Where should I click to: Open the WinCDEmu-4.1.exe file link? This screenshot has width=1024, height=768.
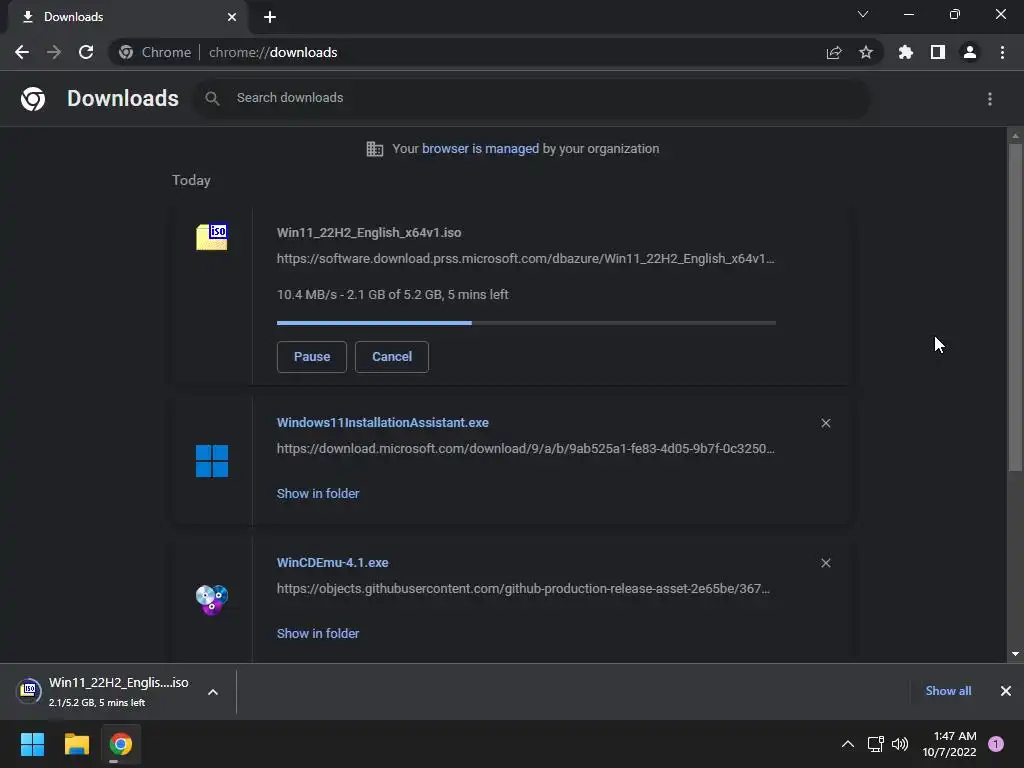click(332, 562)
